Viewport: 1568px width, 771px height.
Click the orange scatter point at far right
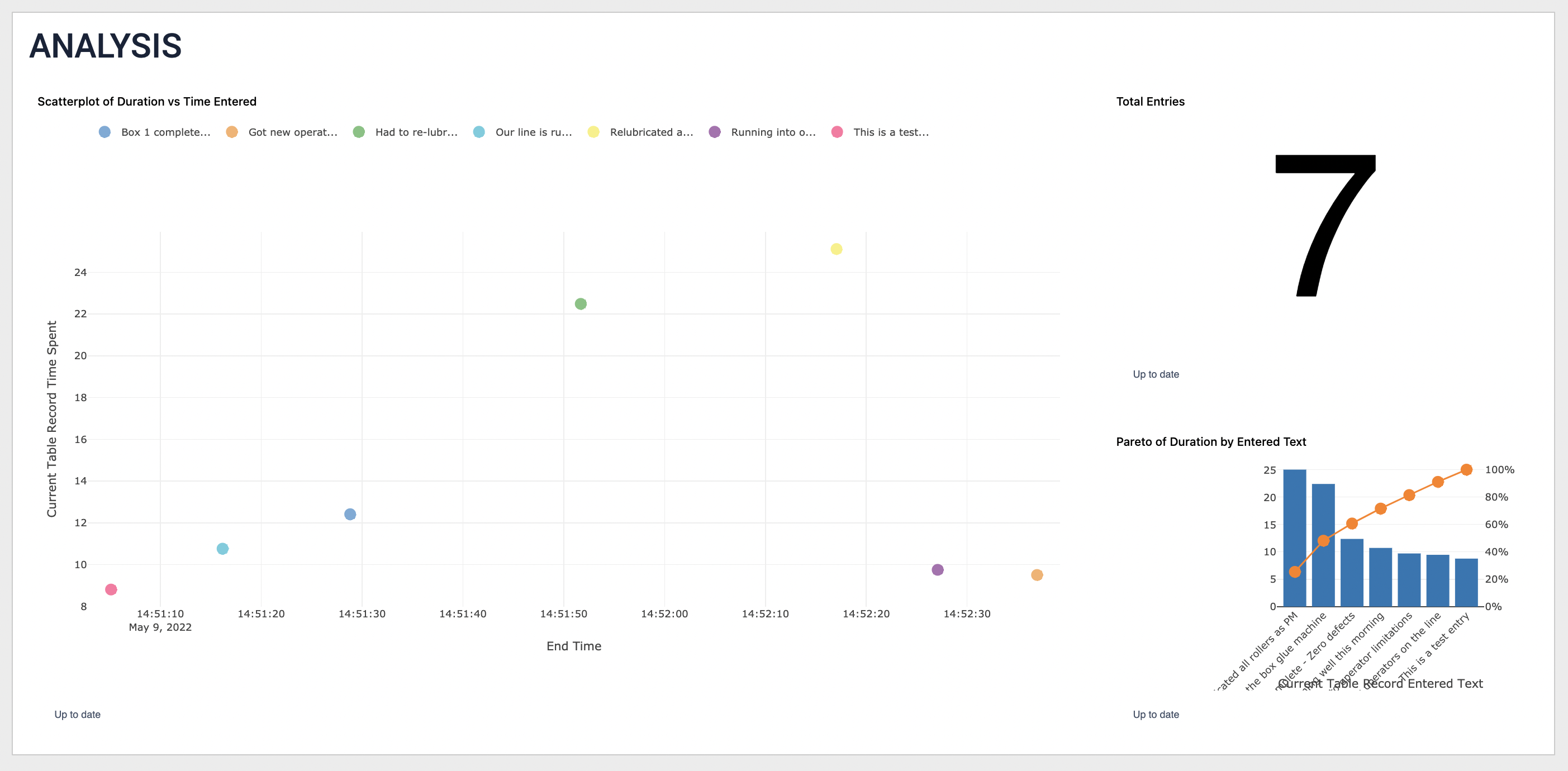click(x=1037, y=575)
